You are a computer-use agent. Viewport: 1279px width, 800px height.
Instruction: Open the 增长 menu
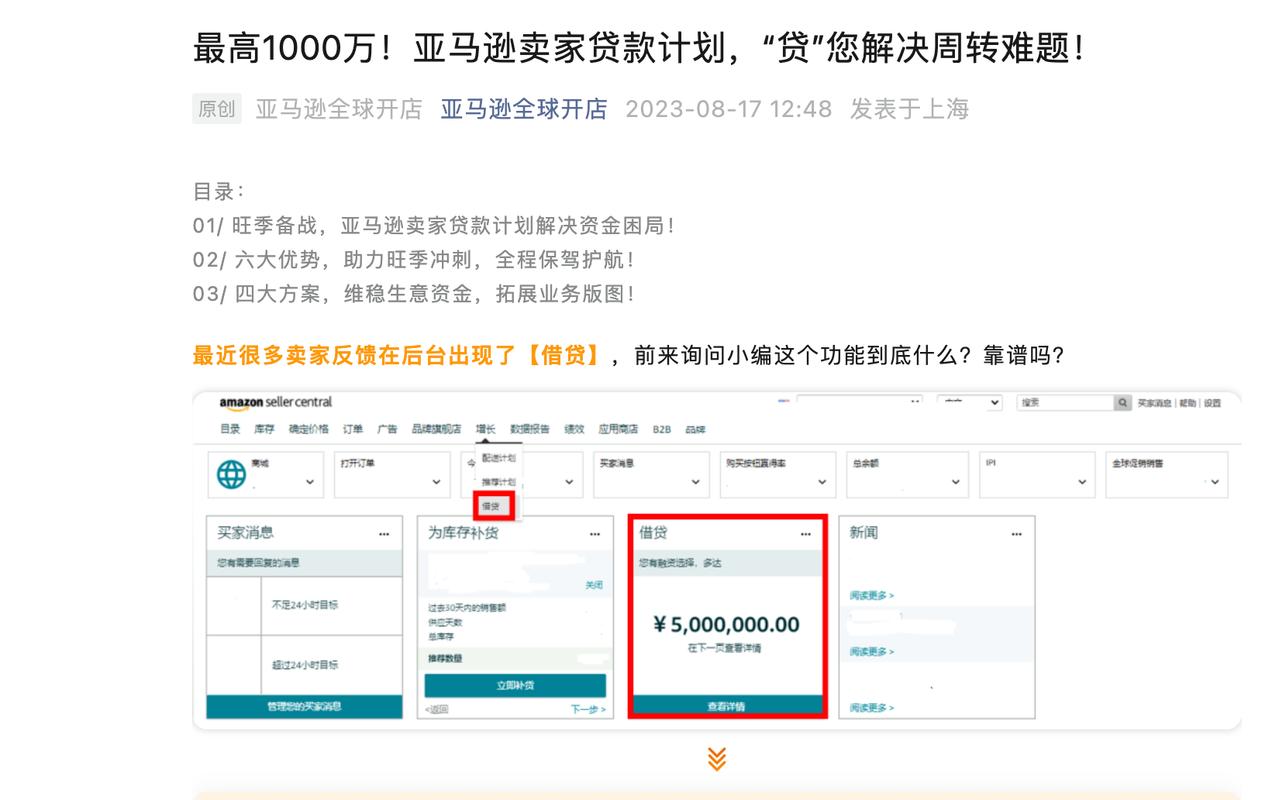(x=485, y=429)
